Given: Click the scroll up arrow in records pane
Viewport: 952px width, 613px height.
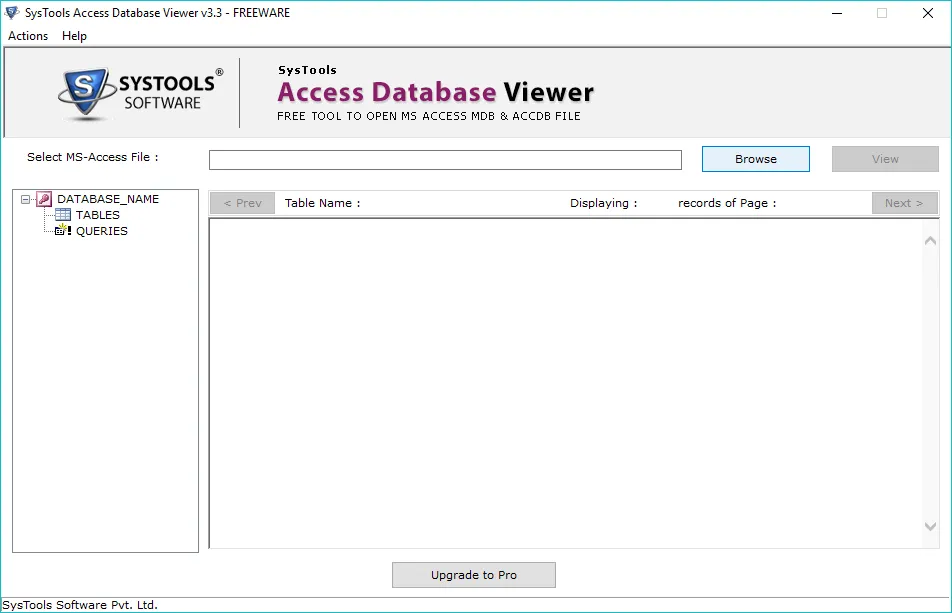Looking at the screenshot, I should tap(930, 240).
